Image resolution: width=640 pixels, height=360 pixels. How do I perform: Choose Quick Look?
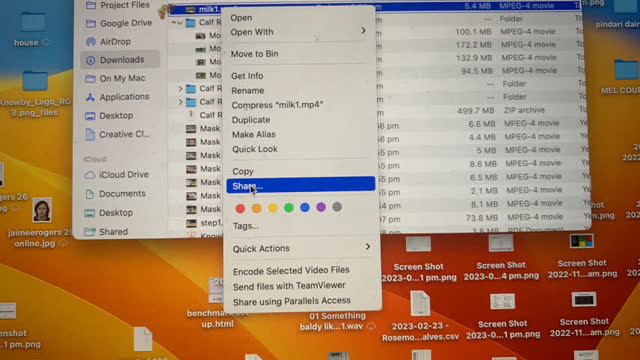255,149
